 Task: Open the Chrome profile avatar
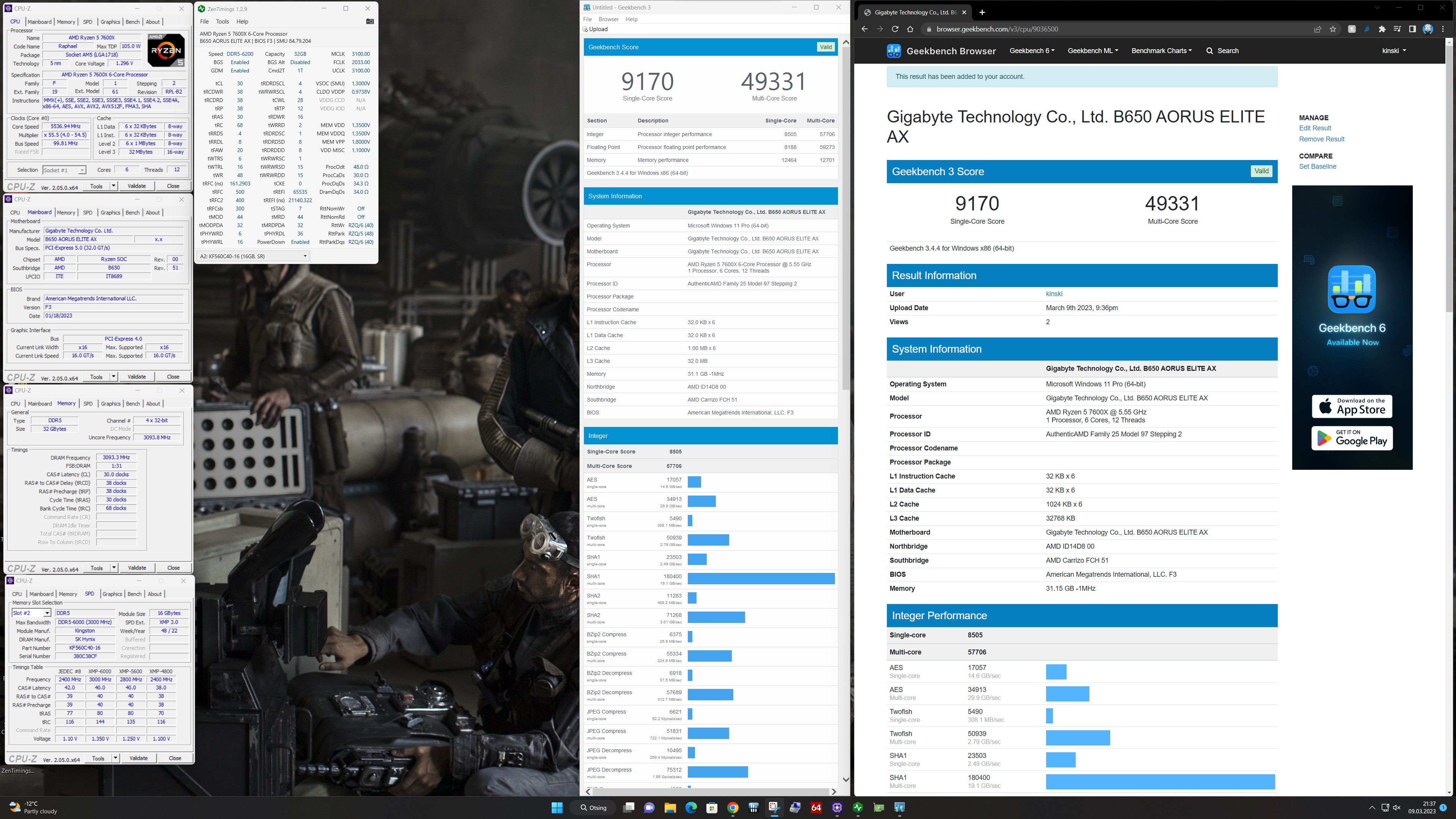point(1428,29)
